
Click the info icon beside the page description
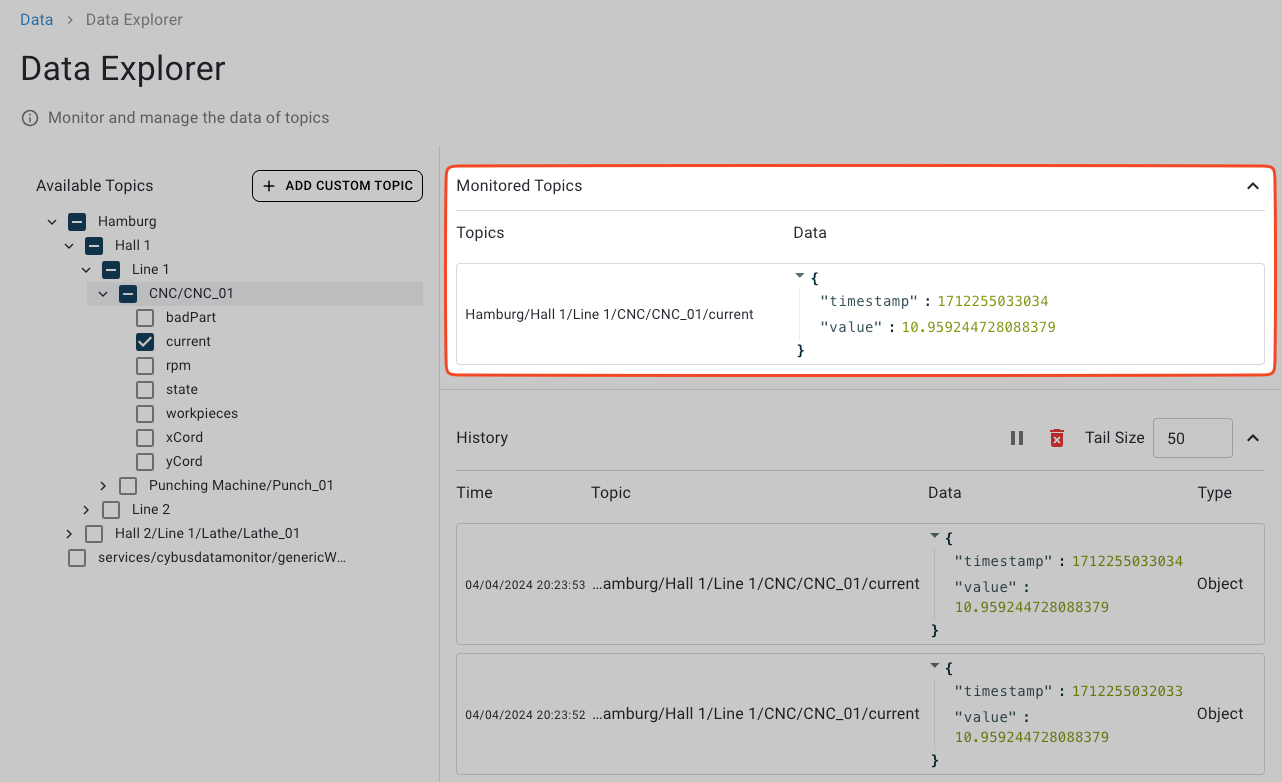pyautogui.click(x=28, y=117)
